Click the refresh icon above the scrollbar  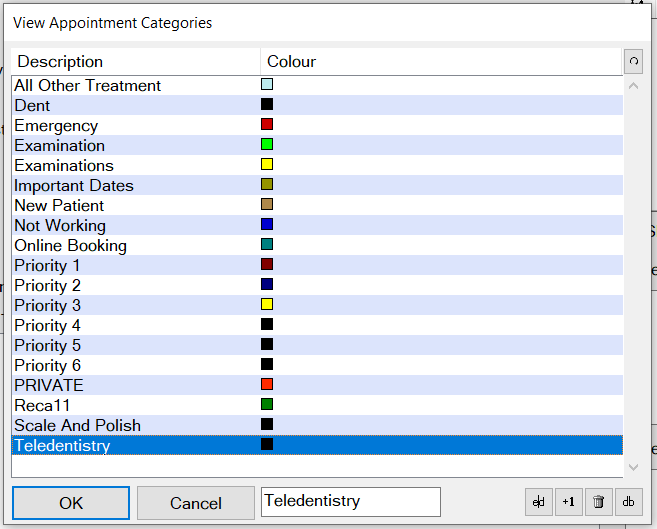point(634,62)
